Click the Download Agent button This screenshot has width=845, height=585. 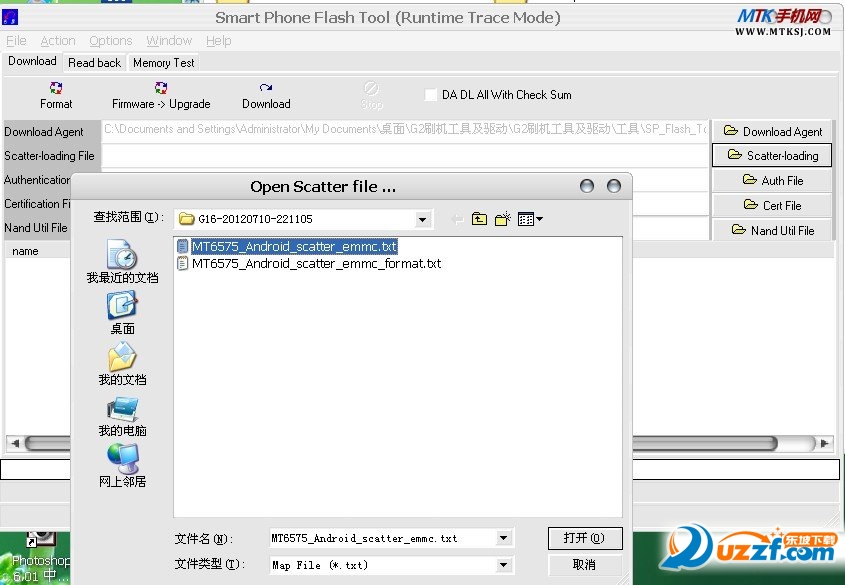pos(772,131)
